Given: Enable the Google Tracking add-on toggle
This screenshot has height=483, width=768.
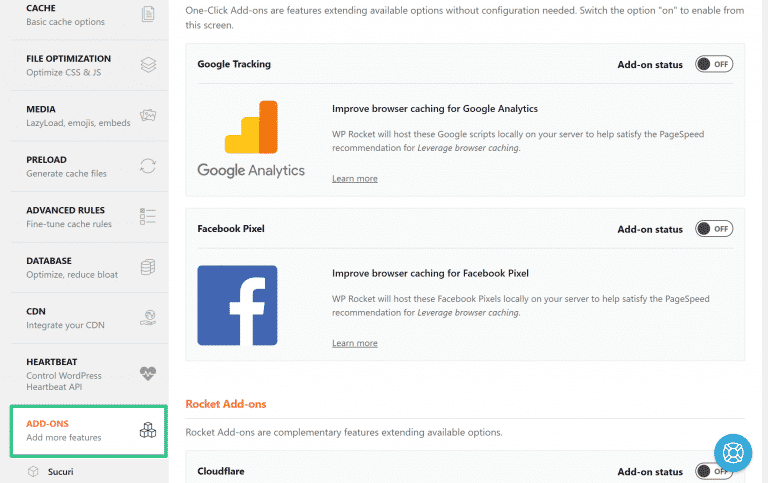Looking at the screenshot, I should click(x=714, y=64).
